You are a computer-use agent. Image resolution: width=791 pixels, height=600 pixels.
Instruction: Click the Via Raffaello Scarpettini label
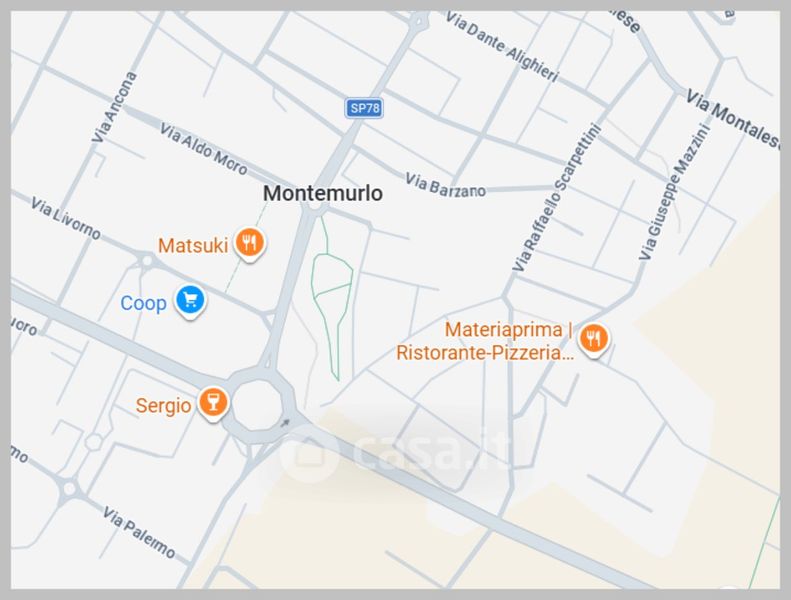click(x=557, y=198)
